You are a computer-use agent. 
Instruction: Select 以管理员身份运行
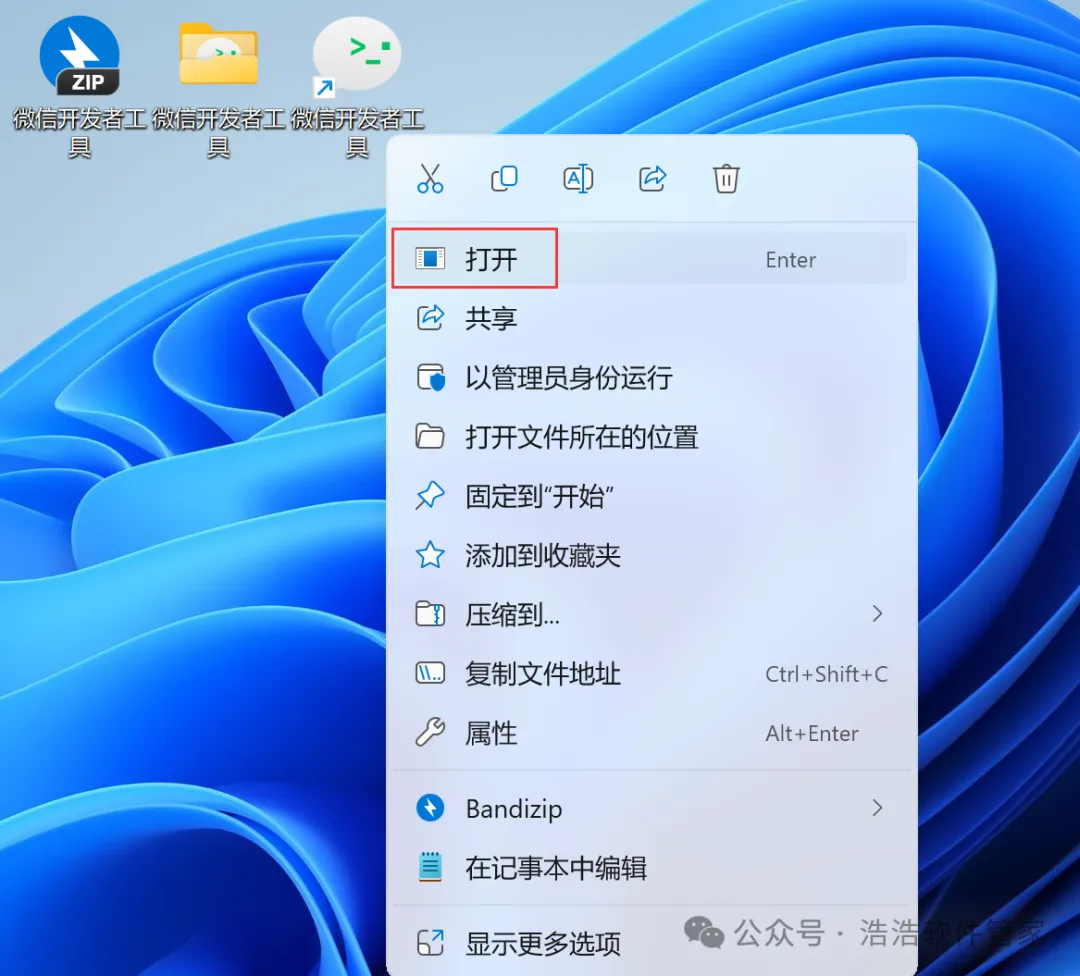pyautogui.click(x=650, y=377)
